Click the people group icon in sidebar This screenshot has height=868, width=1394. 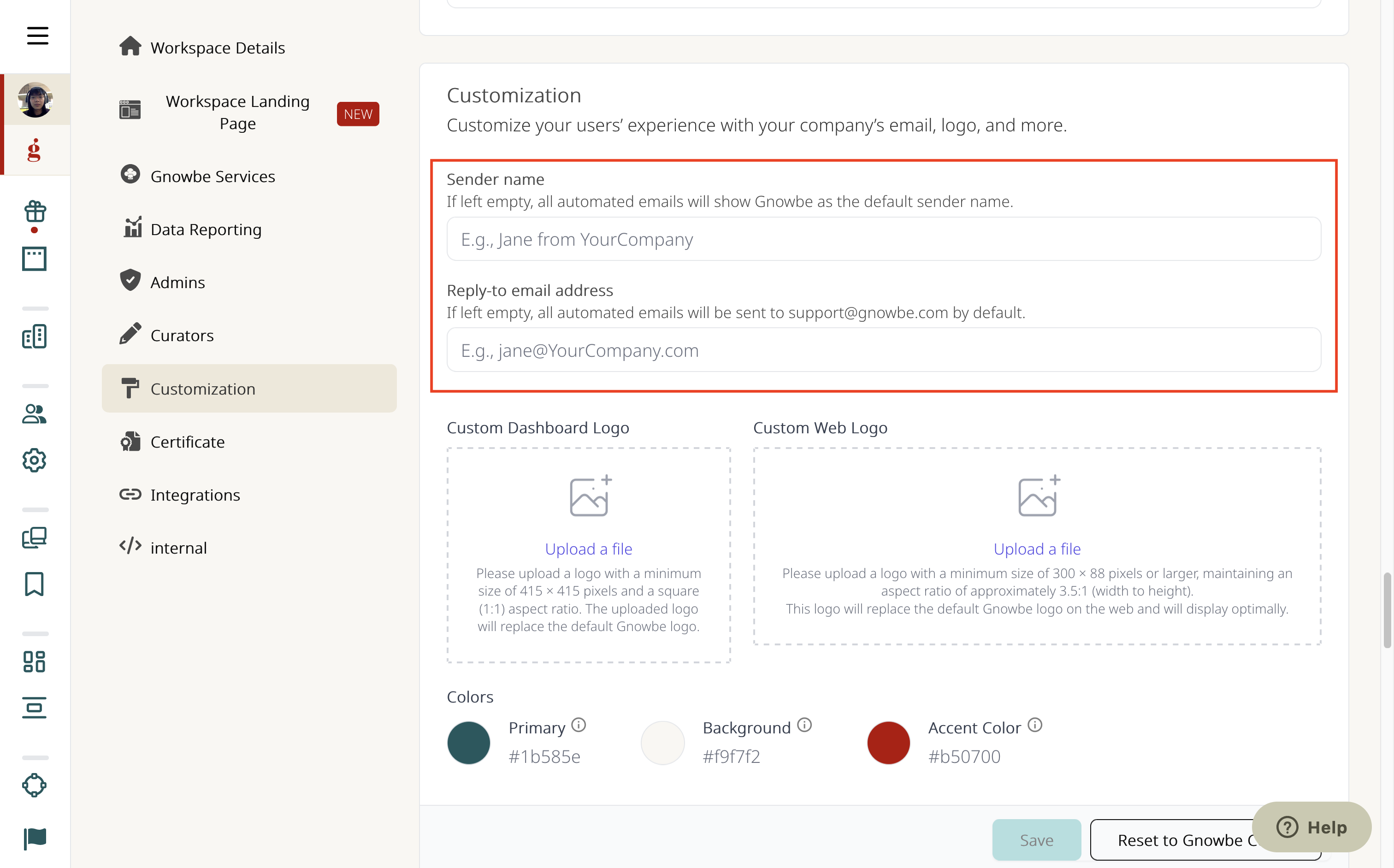35,413
